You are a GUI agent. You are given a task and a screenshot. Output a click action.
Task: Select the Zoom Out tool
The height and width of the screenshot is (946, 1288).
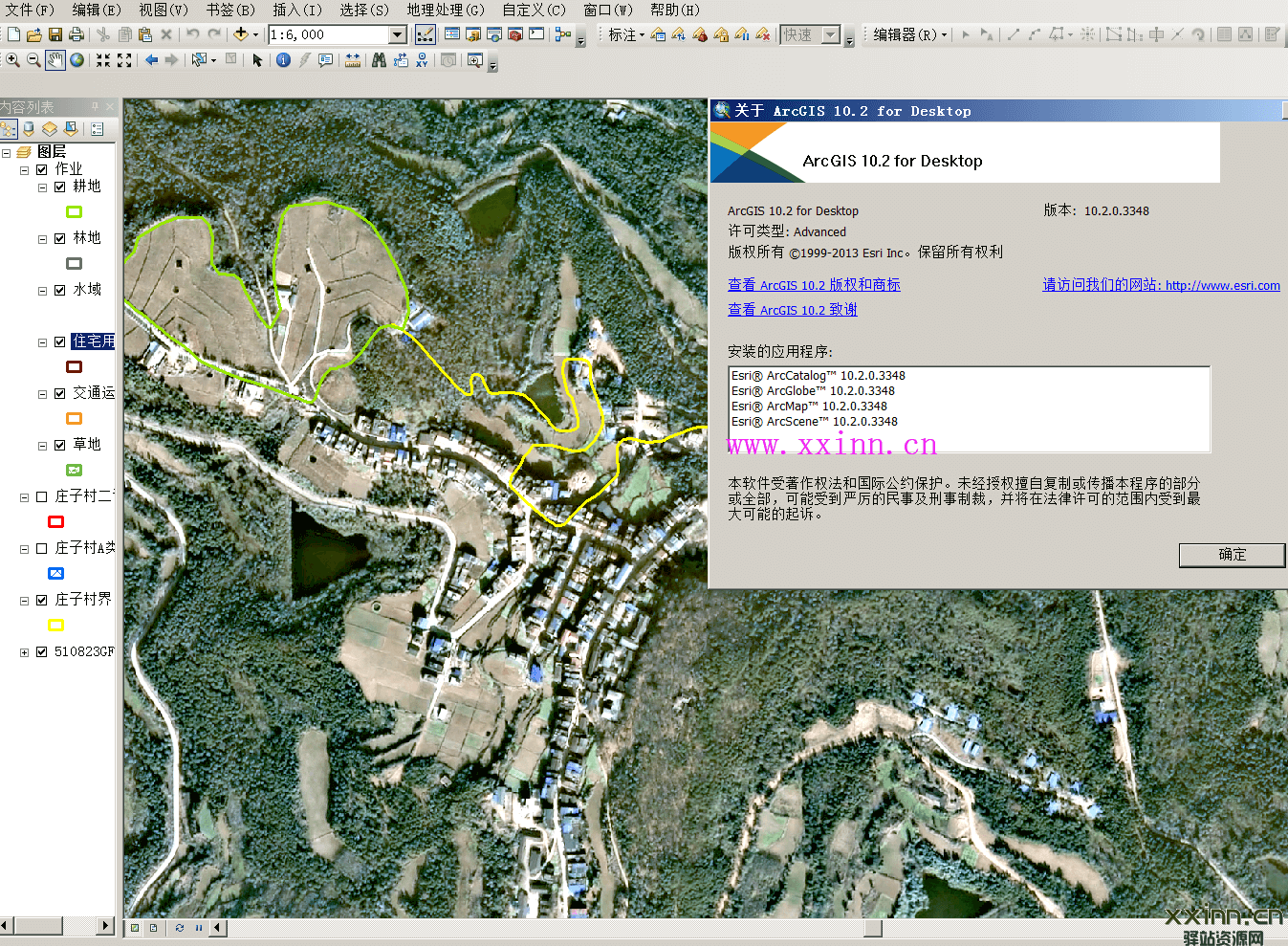33,60
